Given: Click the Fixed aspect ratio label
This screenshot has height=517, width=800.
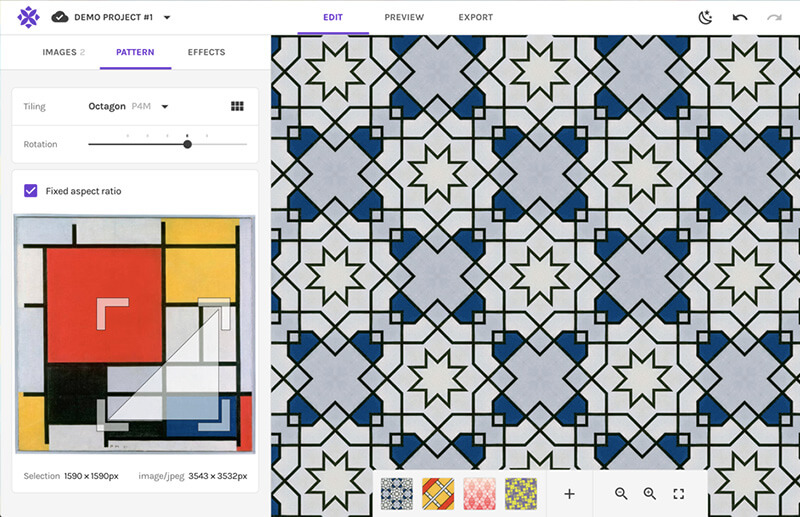Looking at the screenshot, I should pos(84,191).
